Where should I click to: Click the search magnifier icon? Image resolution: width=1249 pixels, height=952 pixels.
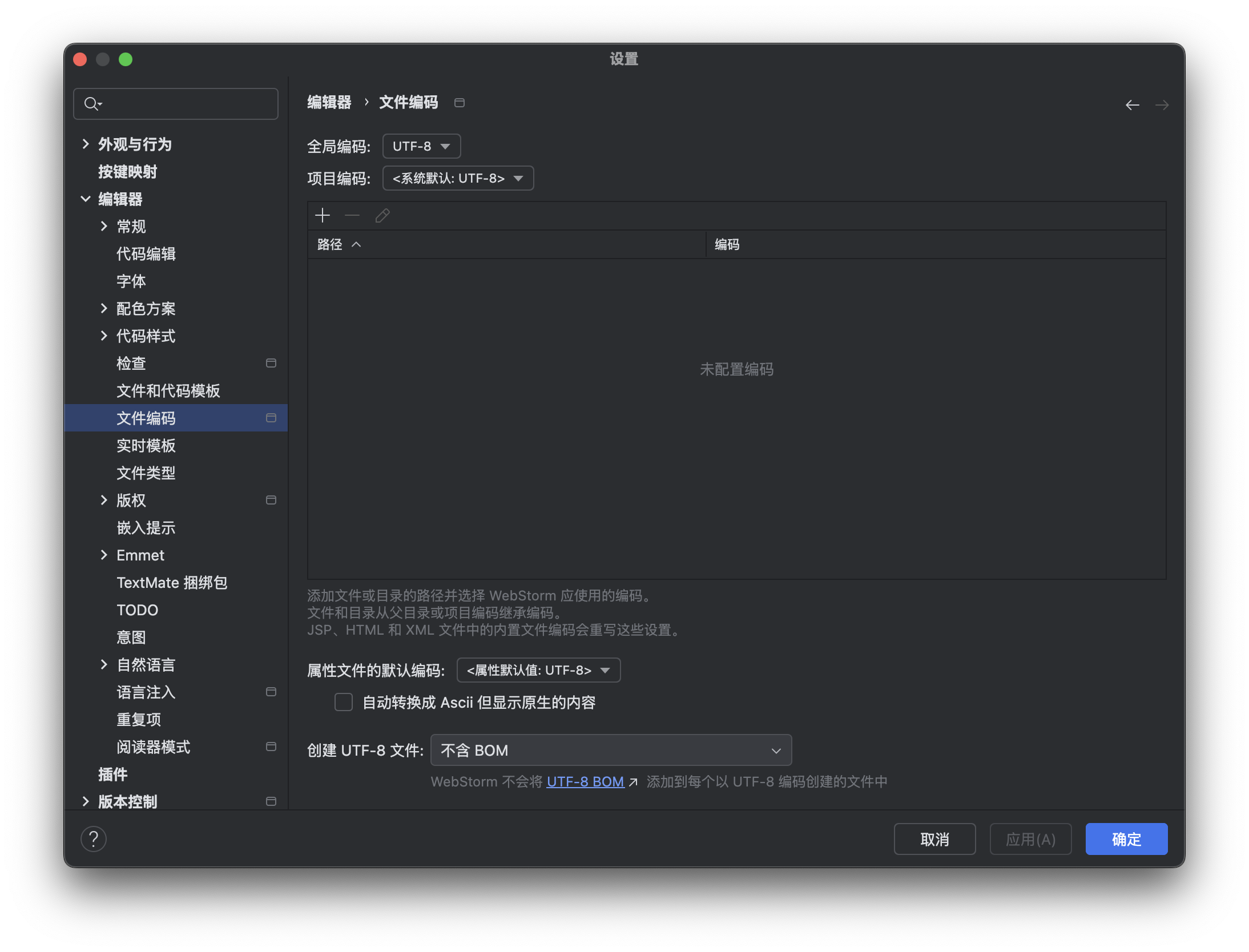point(91,104)
